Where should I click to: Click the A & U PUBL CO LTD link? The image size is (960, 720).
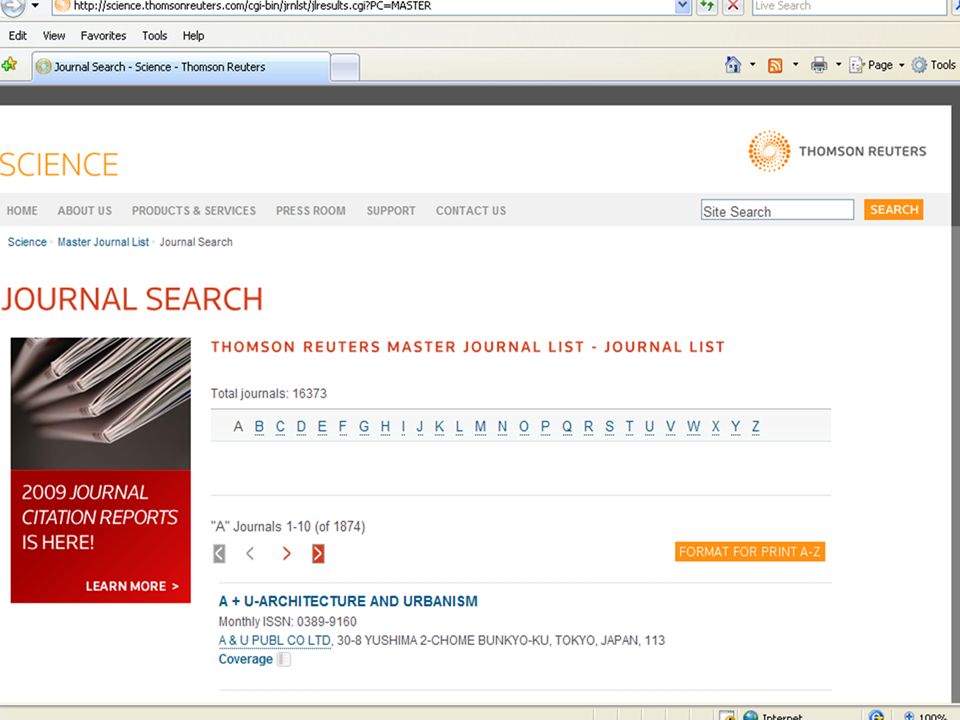click(275, 640)
